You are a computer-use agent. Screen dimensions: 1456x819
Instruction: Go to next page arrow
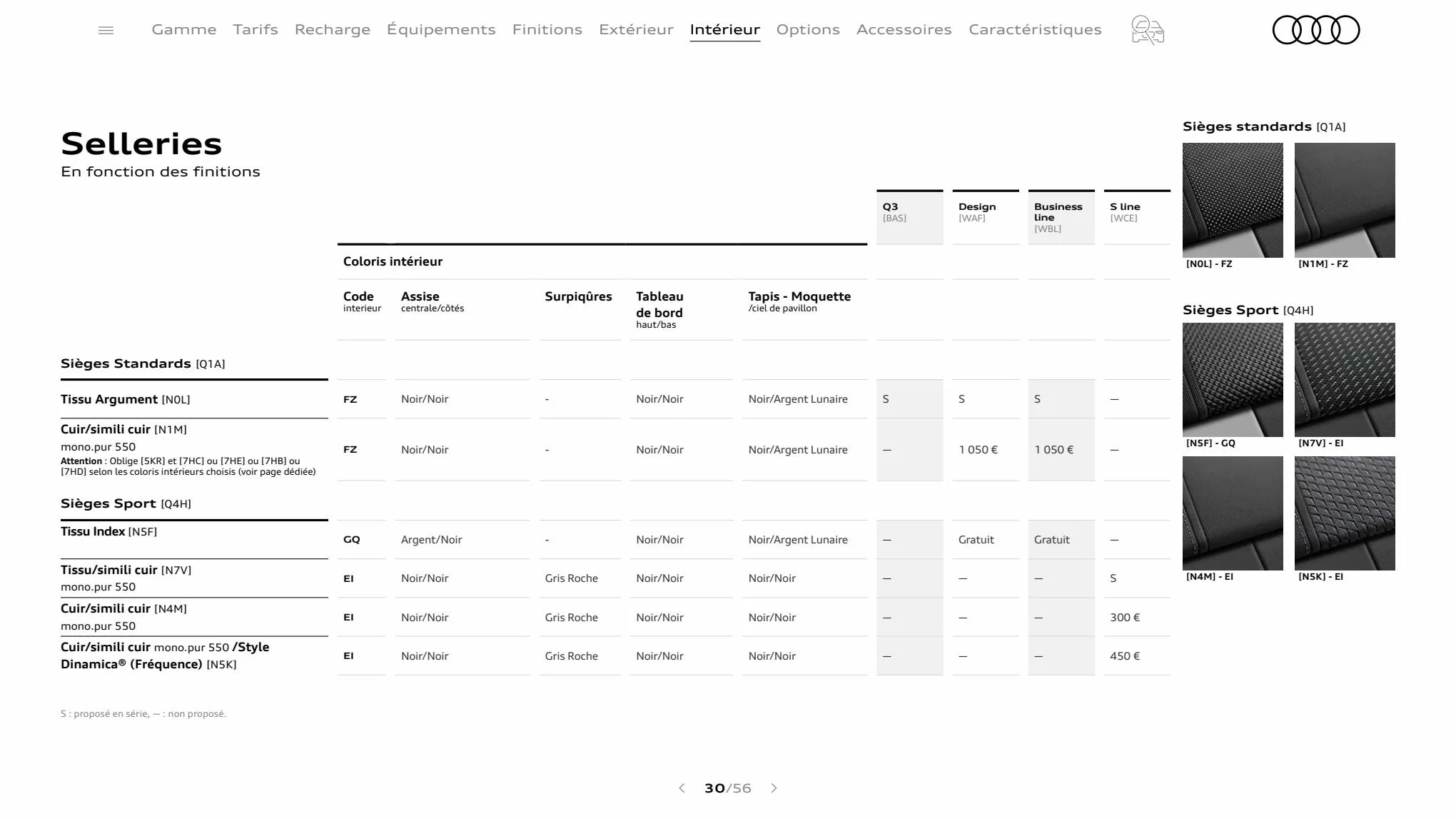click(774, 788)
